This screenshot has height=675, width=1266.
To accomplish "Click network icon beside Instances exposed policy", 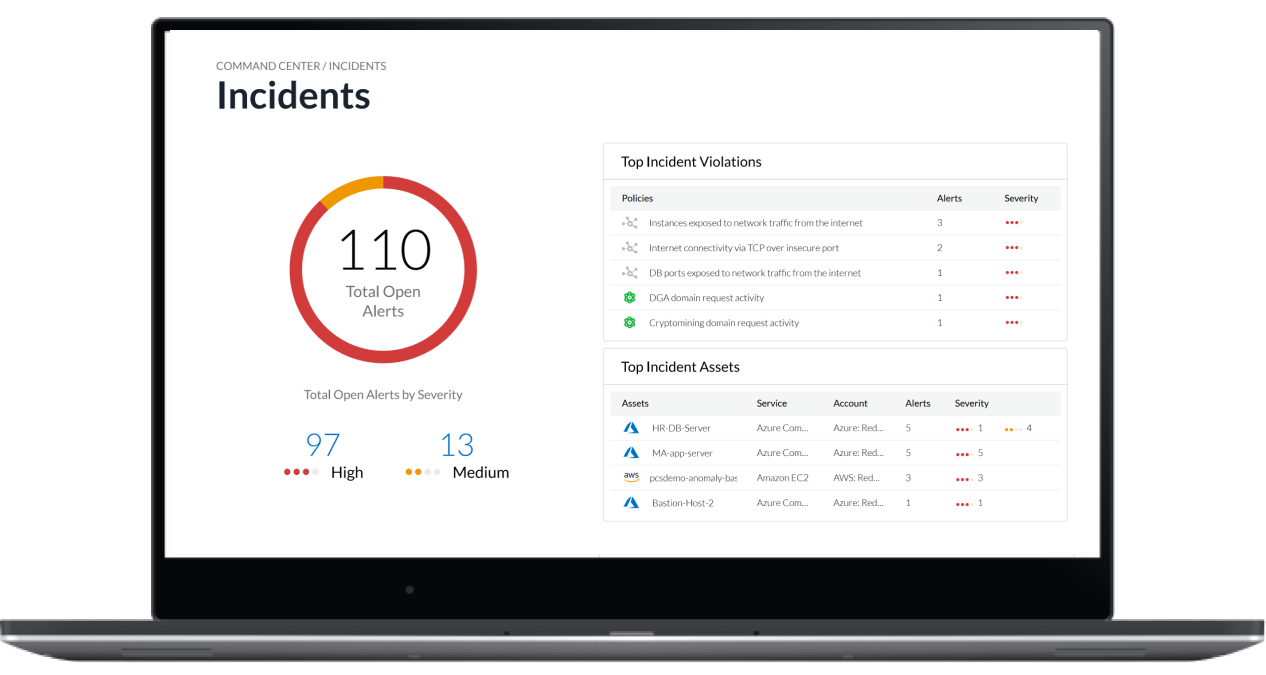I will point(629,223).
